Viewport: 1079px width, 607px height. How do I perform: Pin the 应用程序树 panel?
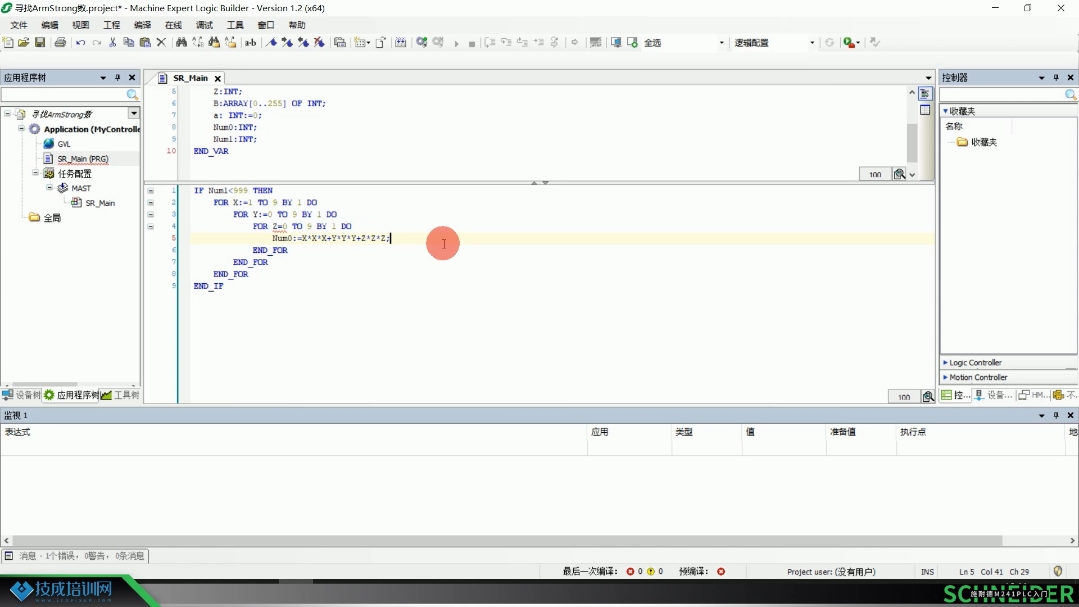(x=118, y=78)
